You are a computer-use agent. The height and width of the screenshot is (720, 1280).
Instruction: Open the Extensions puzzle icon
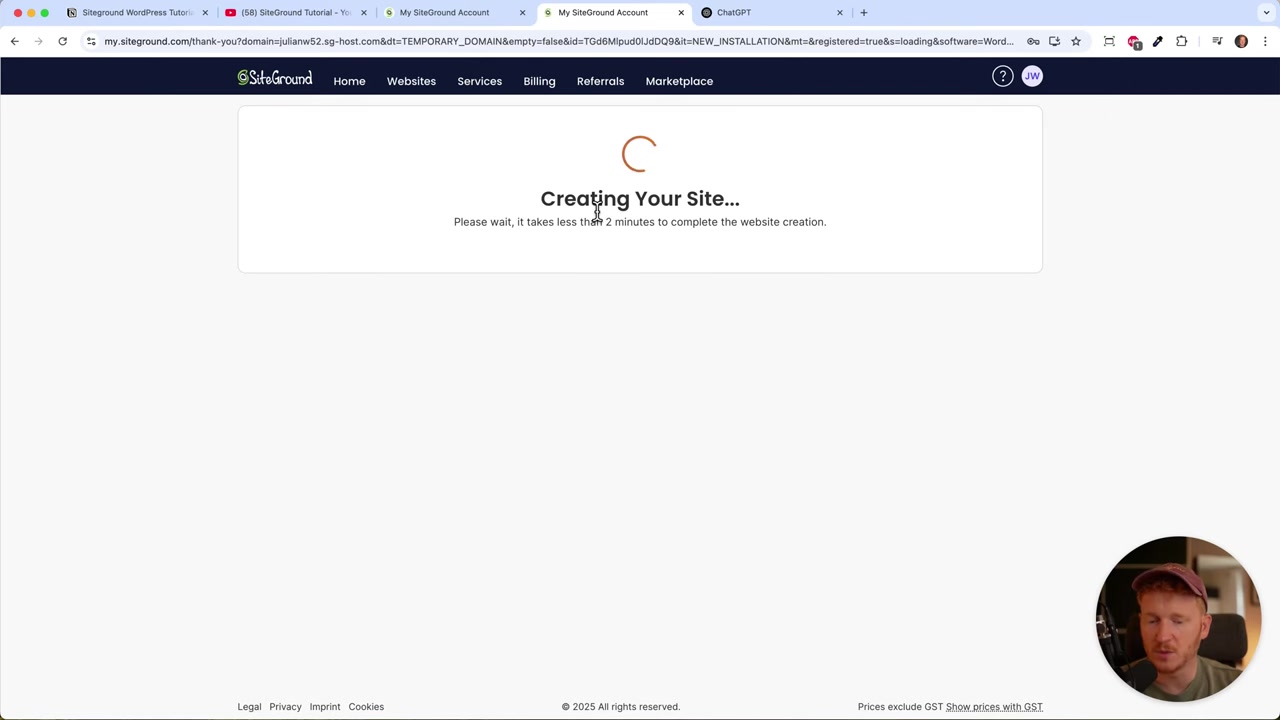tap(1182, 41)
